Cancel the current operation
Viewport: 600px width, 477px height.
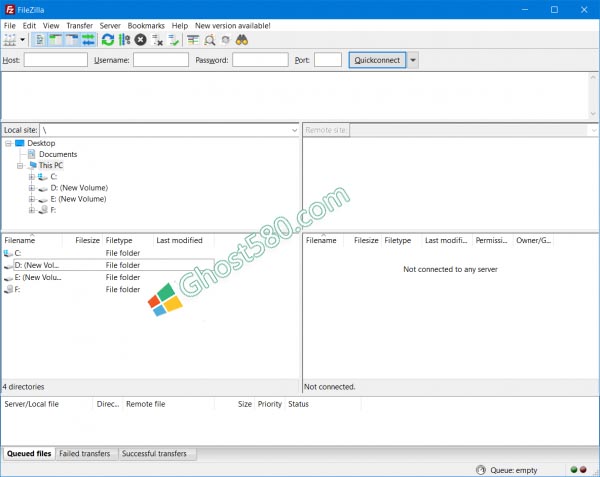point(140,40)
